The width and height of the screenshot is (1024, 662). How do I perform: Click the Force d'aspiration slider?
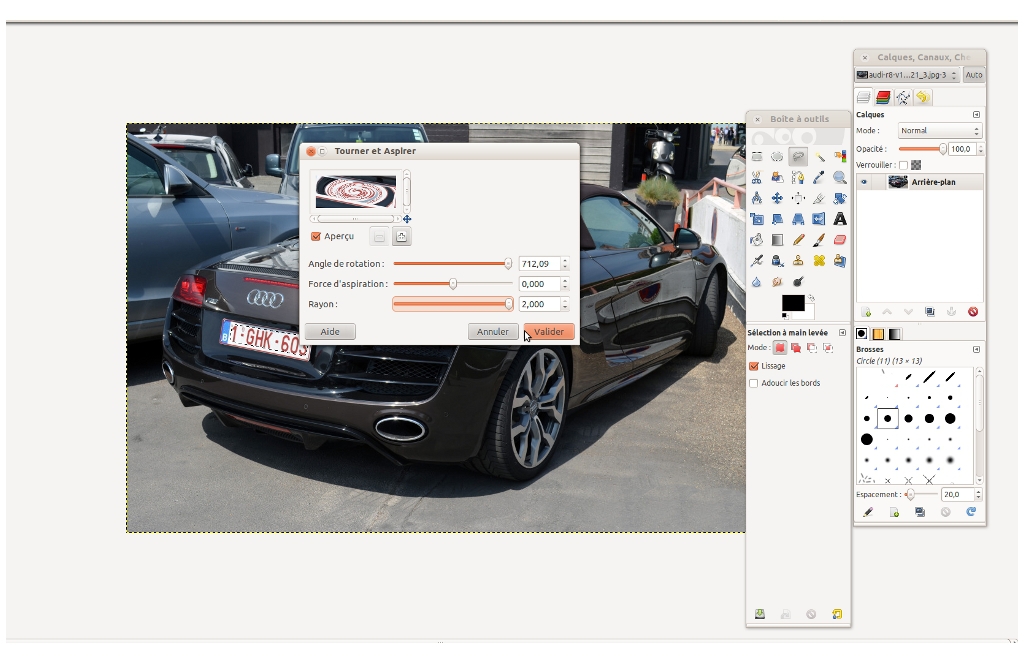tap(452, 284)
